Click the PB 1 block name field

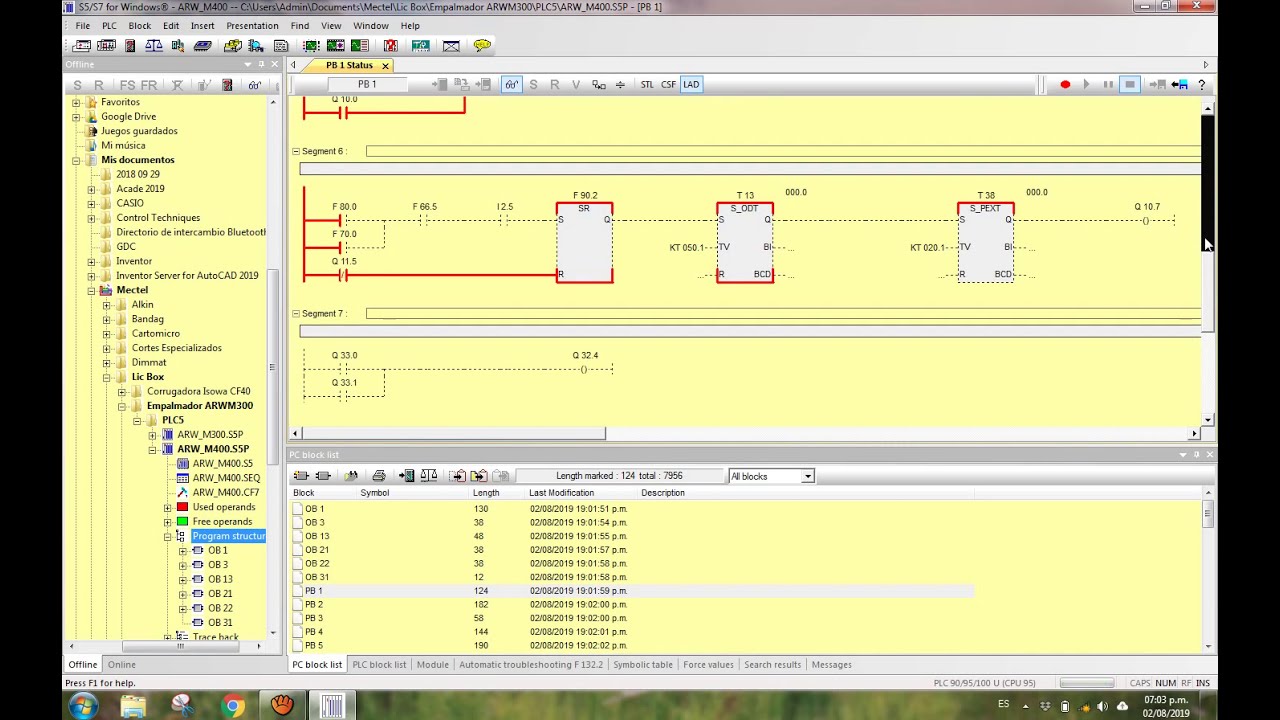[367, 84]
